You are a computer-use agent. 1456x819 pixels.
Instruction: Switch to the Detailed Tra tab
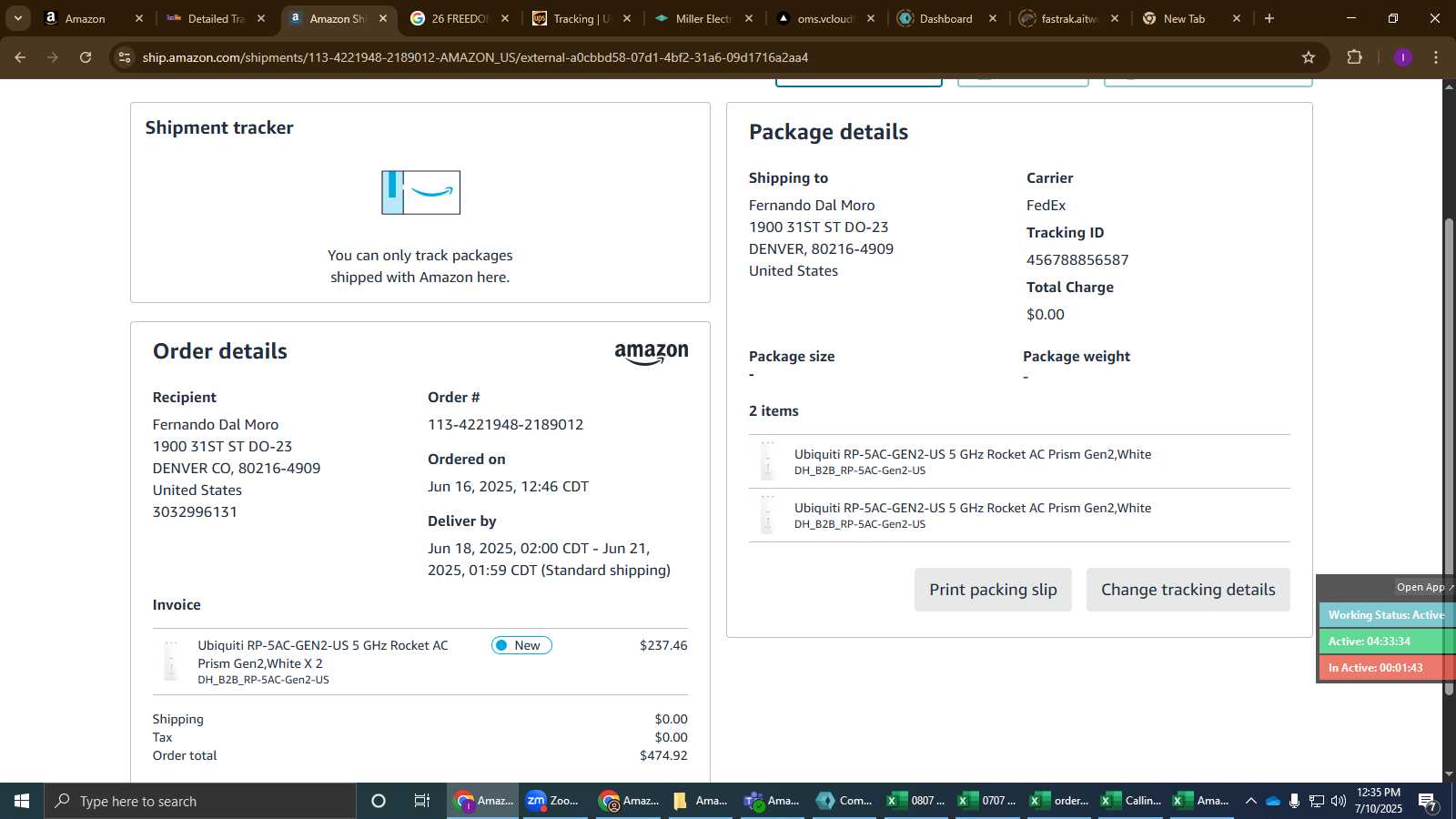[216, 18]
